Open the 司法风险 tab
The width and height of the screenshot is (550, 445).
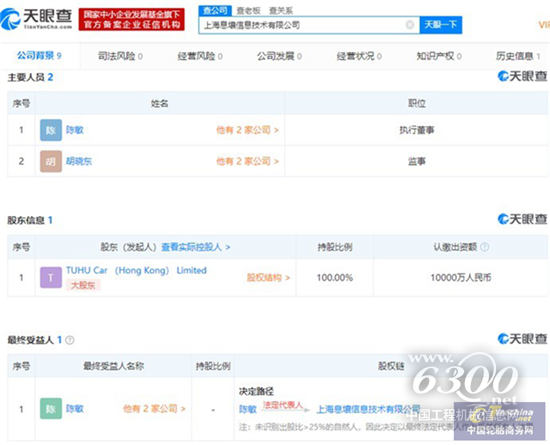[120, 56]
